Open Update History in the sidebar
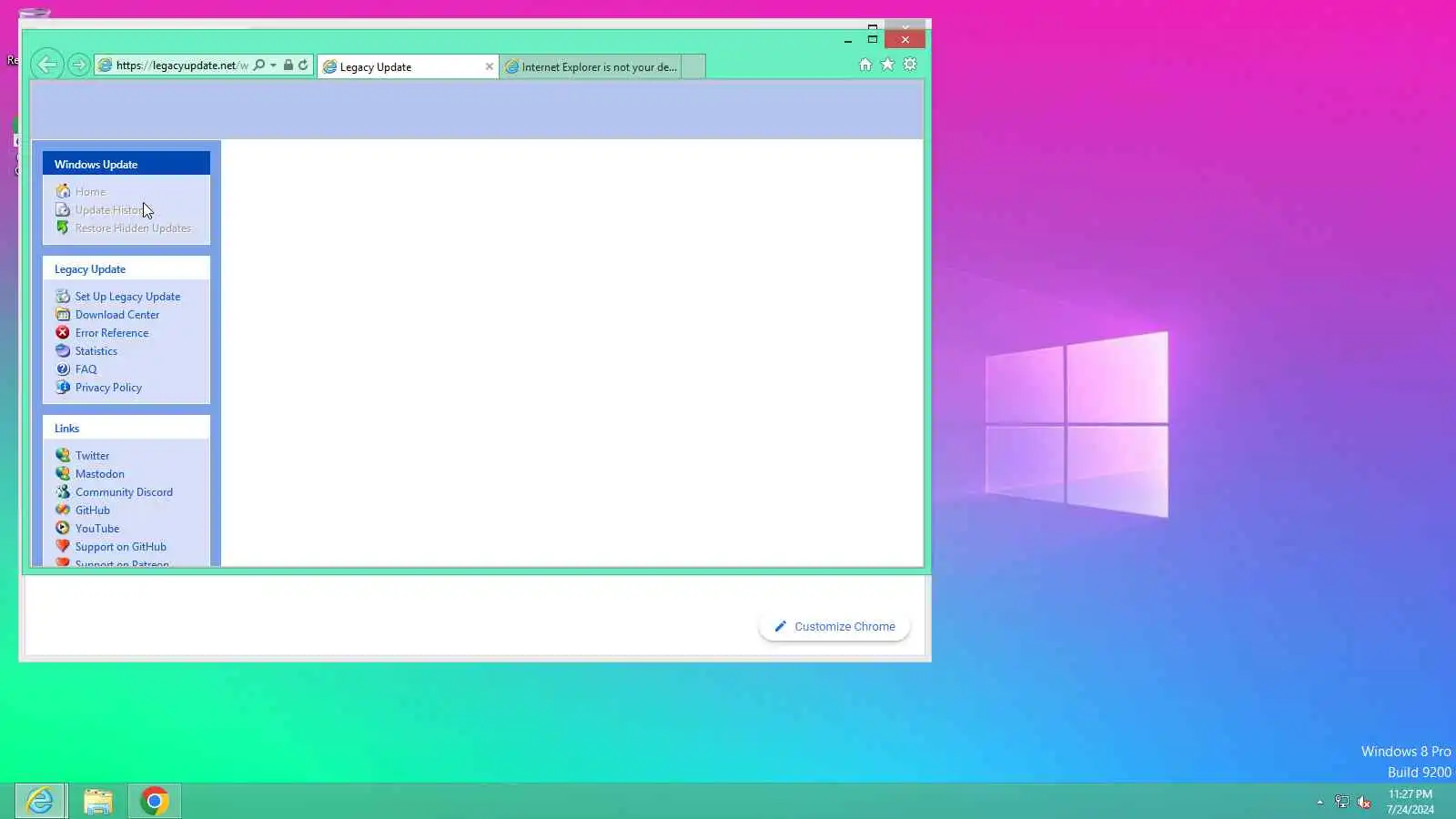The image size is (1456, 819). coord(109,209)
